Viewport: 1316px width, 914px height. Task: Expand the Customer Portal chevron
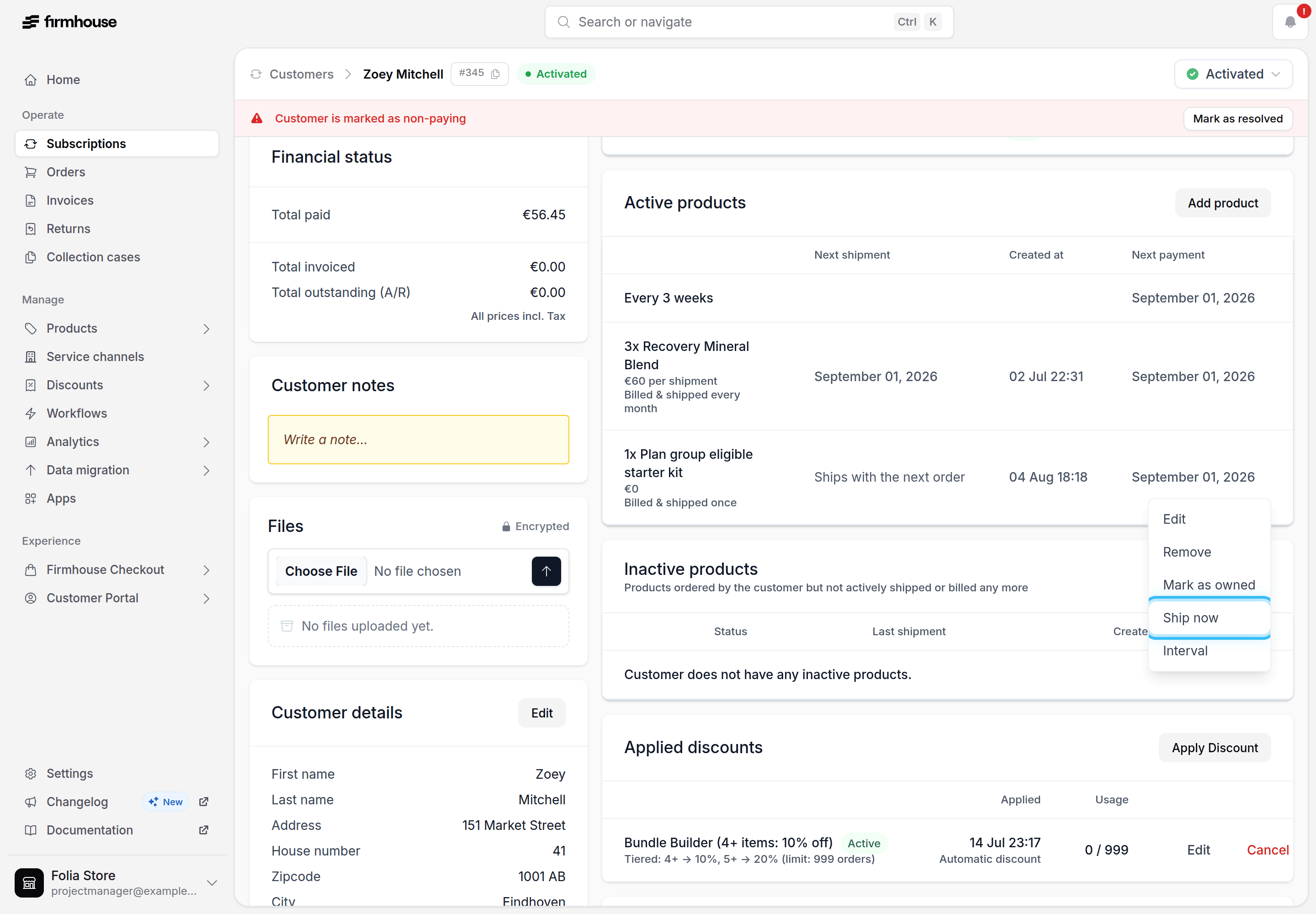(x=207, y=599)
